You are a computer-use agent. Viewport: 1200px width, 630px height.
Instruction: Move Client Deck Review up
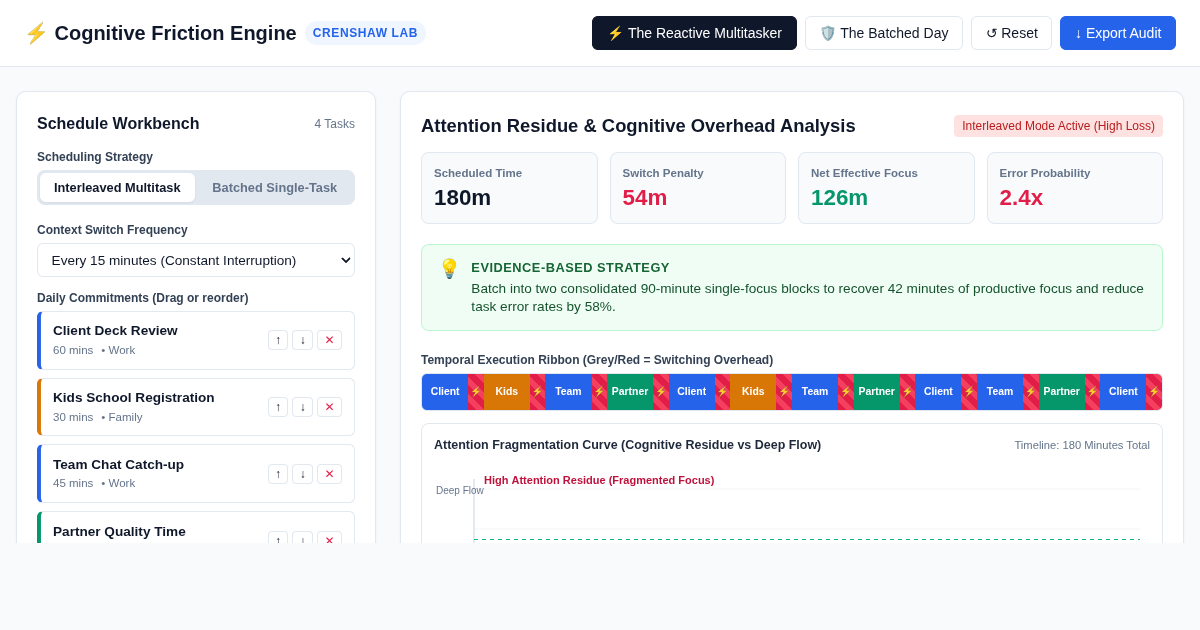(278, 340)
